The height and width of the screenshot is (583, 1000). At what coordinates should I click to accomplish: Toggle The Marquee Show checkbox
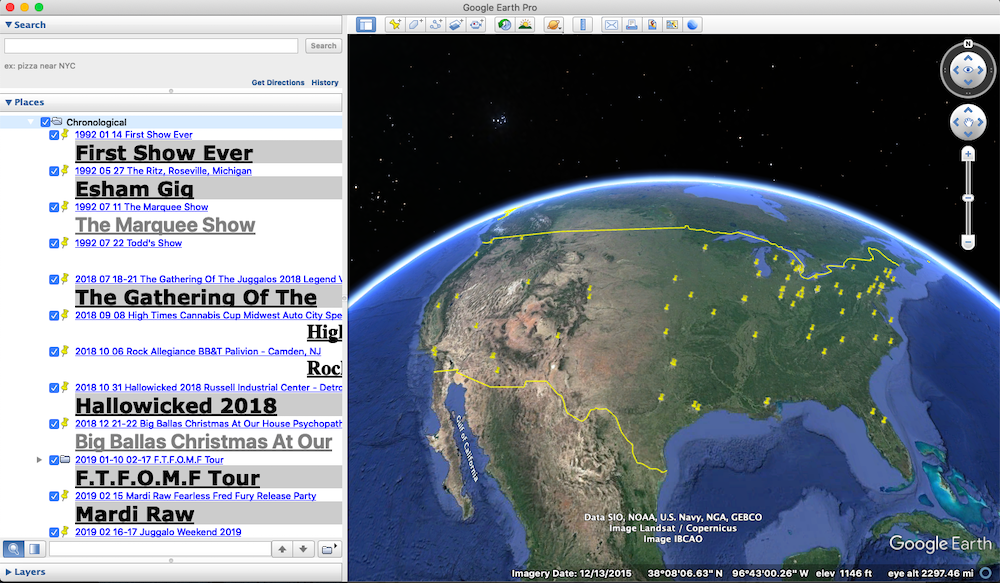point(54,207)
